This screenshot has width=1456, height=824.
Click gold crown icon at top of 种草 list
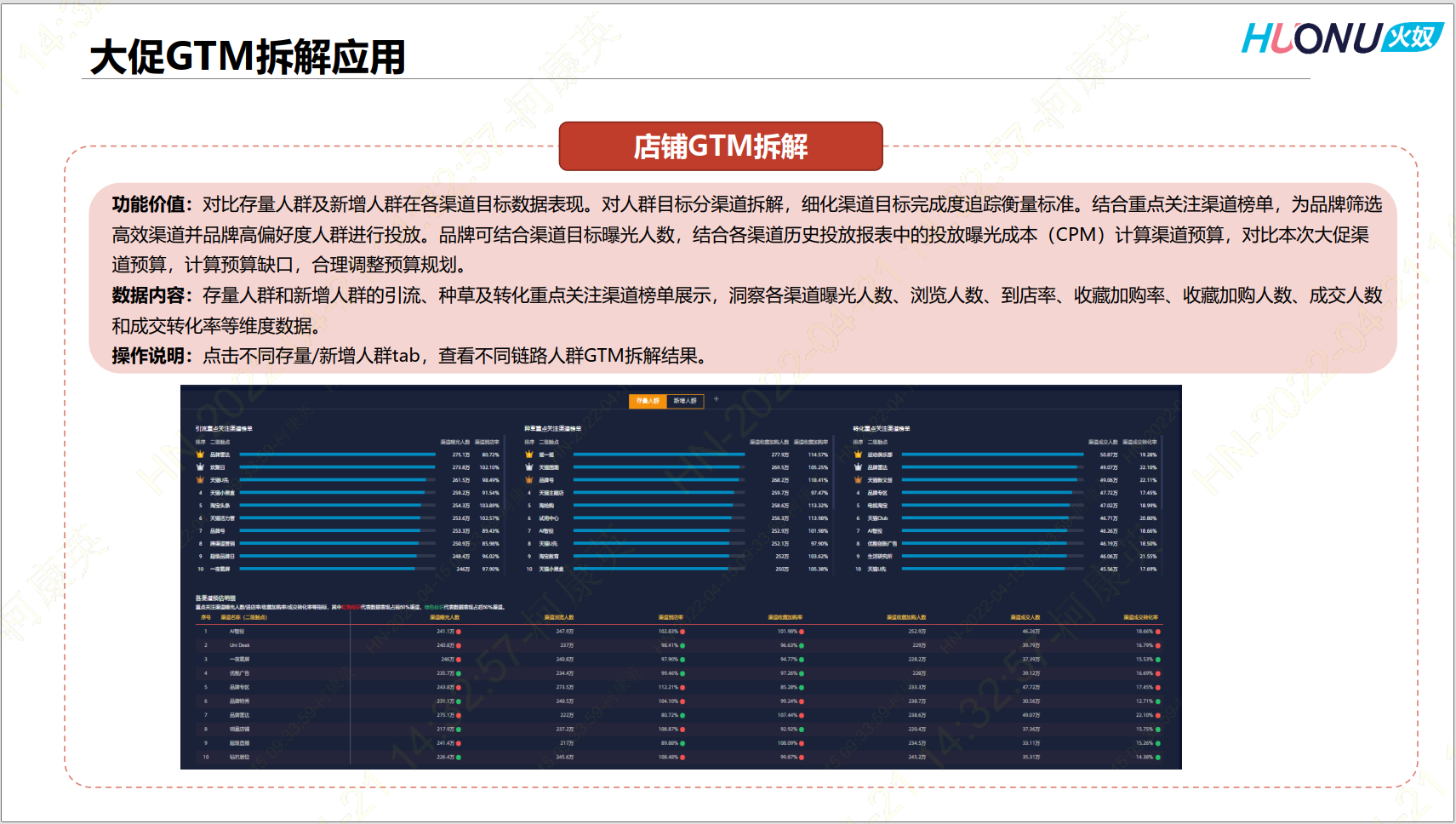pyautogui.click(x=529, y=455)
